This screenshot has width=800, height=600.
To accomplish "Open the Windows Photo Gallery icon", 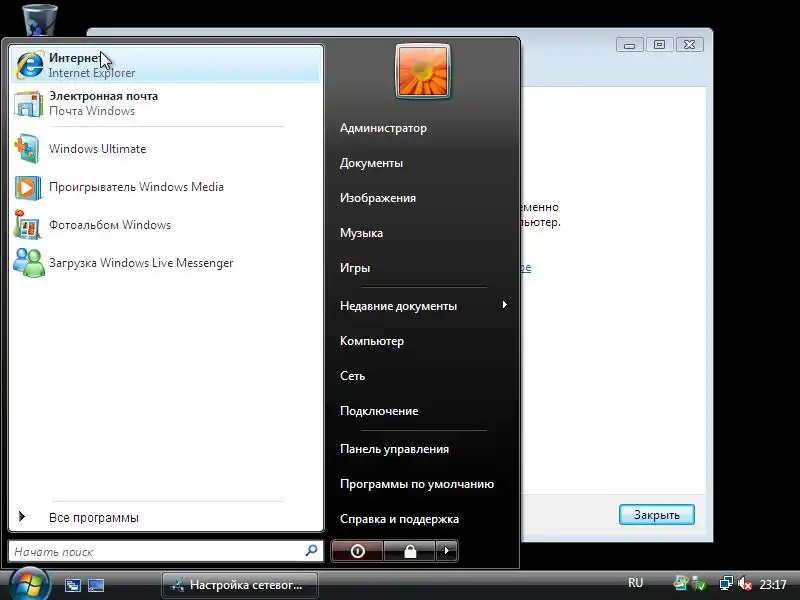I will click(27, 225).
